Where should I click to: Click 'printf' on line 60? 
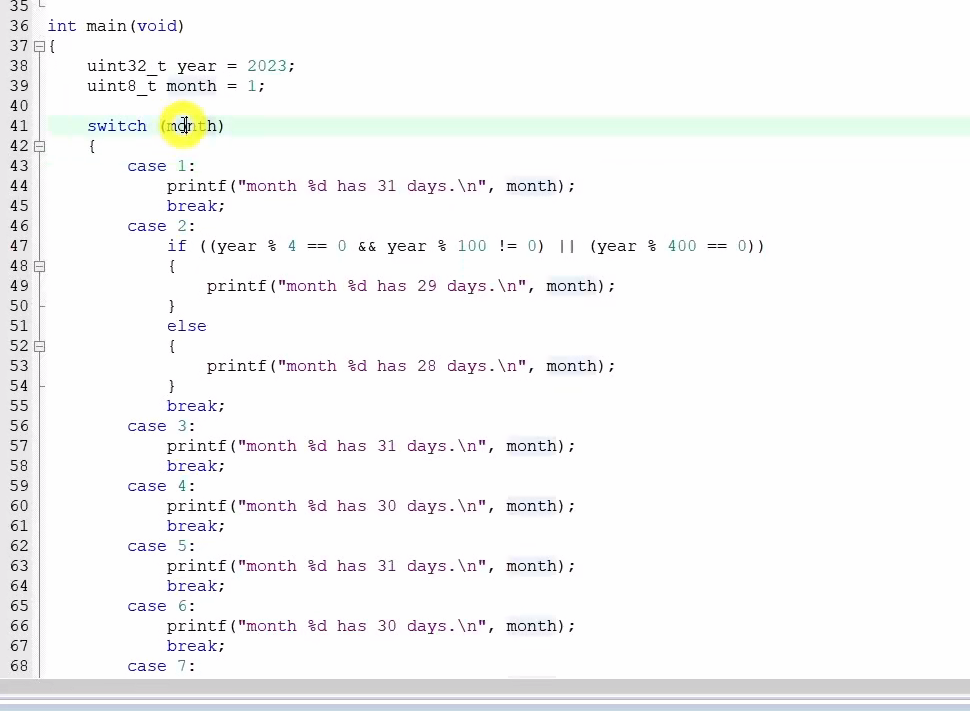click(197, 506)
